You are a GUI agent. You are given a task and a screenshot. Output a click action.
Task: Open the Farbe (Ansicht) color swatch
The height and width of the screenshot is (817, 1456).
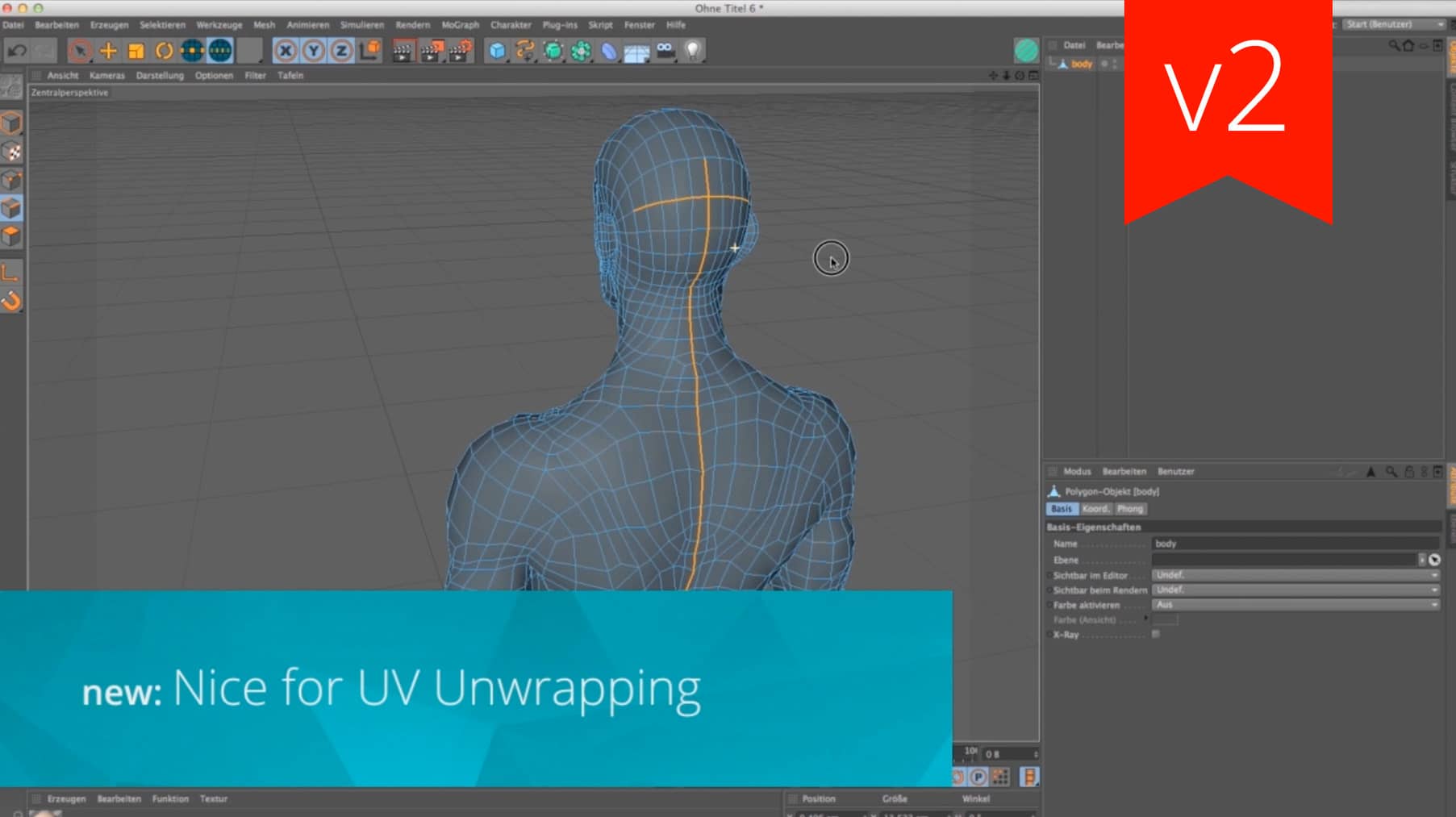coord(1166,619)
